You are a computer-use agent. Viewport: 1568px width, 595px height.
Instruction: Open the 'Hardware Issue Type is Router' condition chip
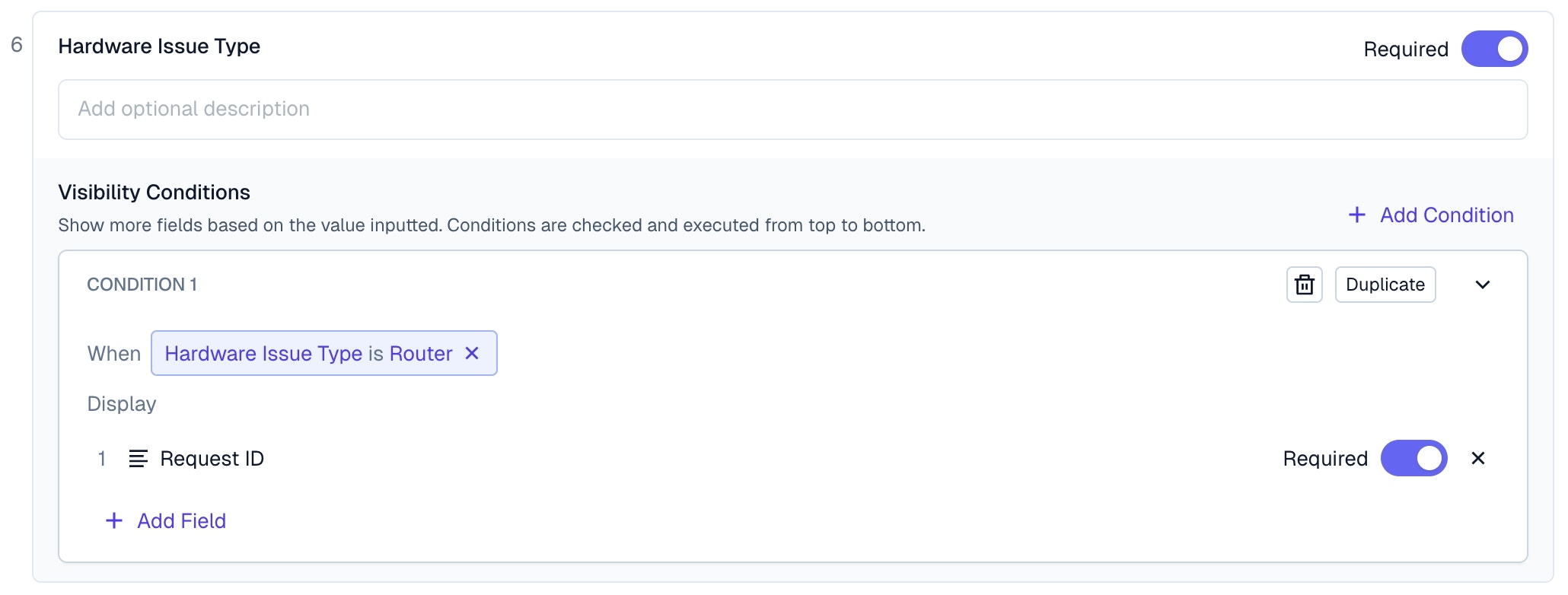pos(308,353)
